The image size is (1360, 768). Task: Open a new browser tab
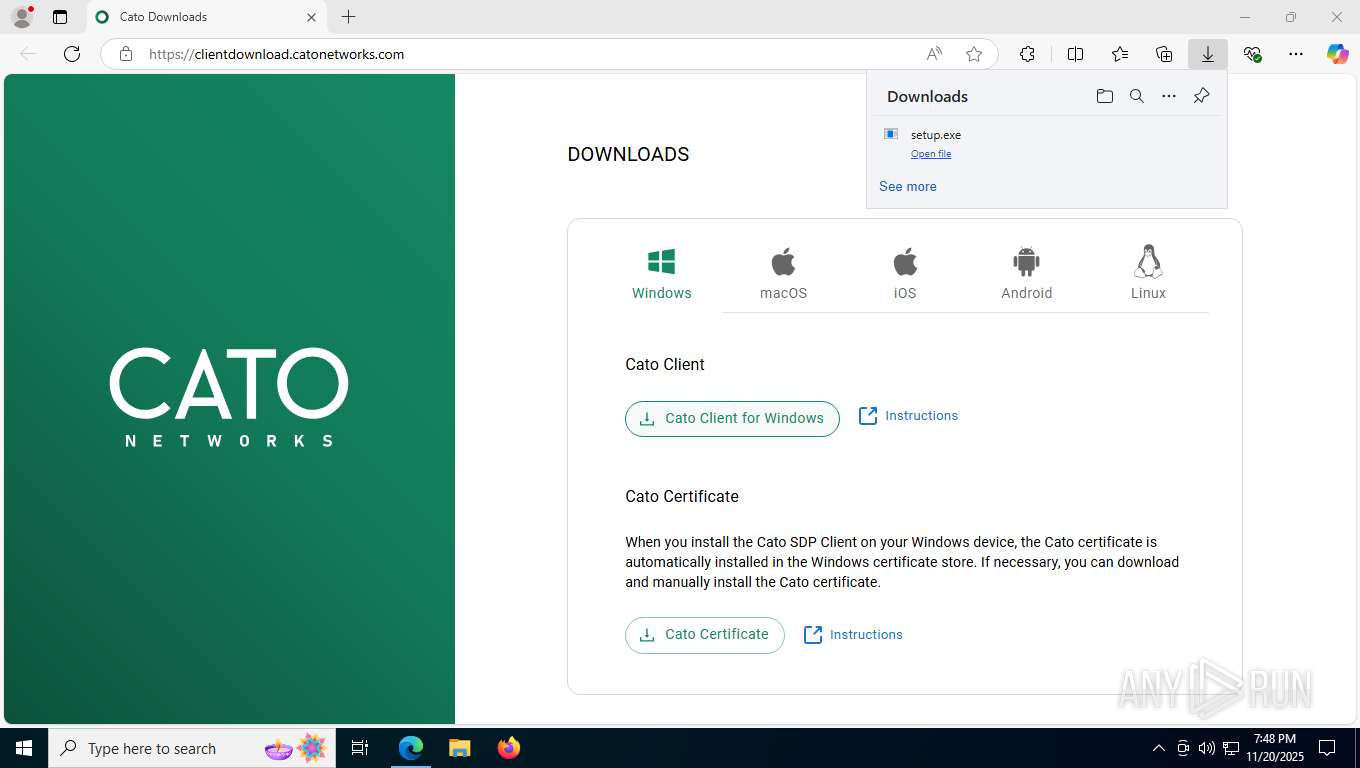point(348,17)
